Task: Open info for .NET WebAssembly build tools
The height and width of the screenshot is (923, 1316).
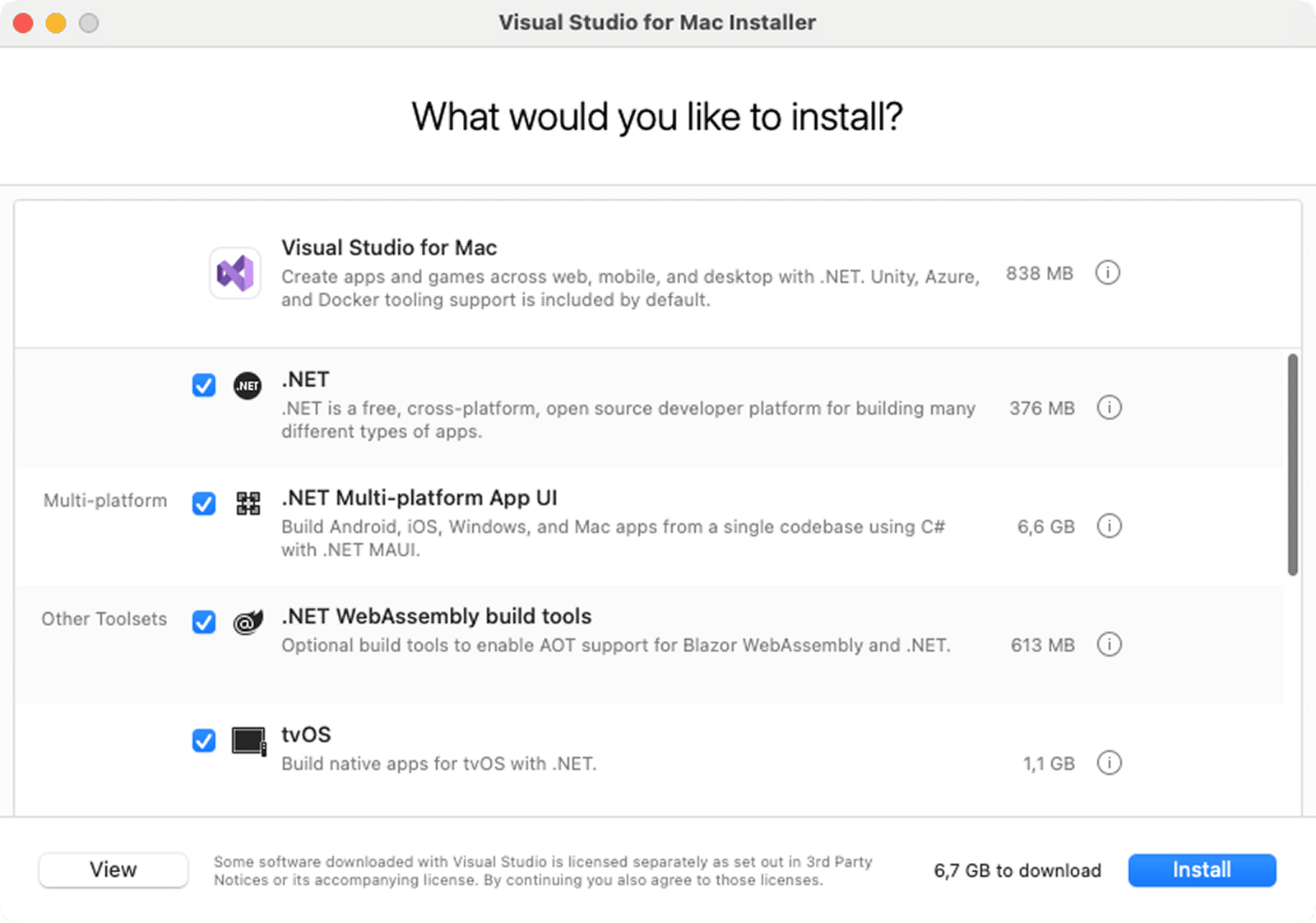Action: tap(1110, 645)
